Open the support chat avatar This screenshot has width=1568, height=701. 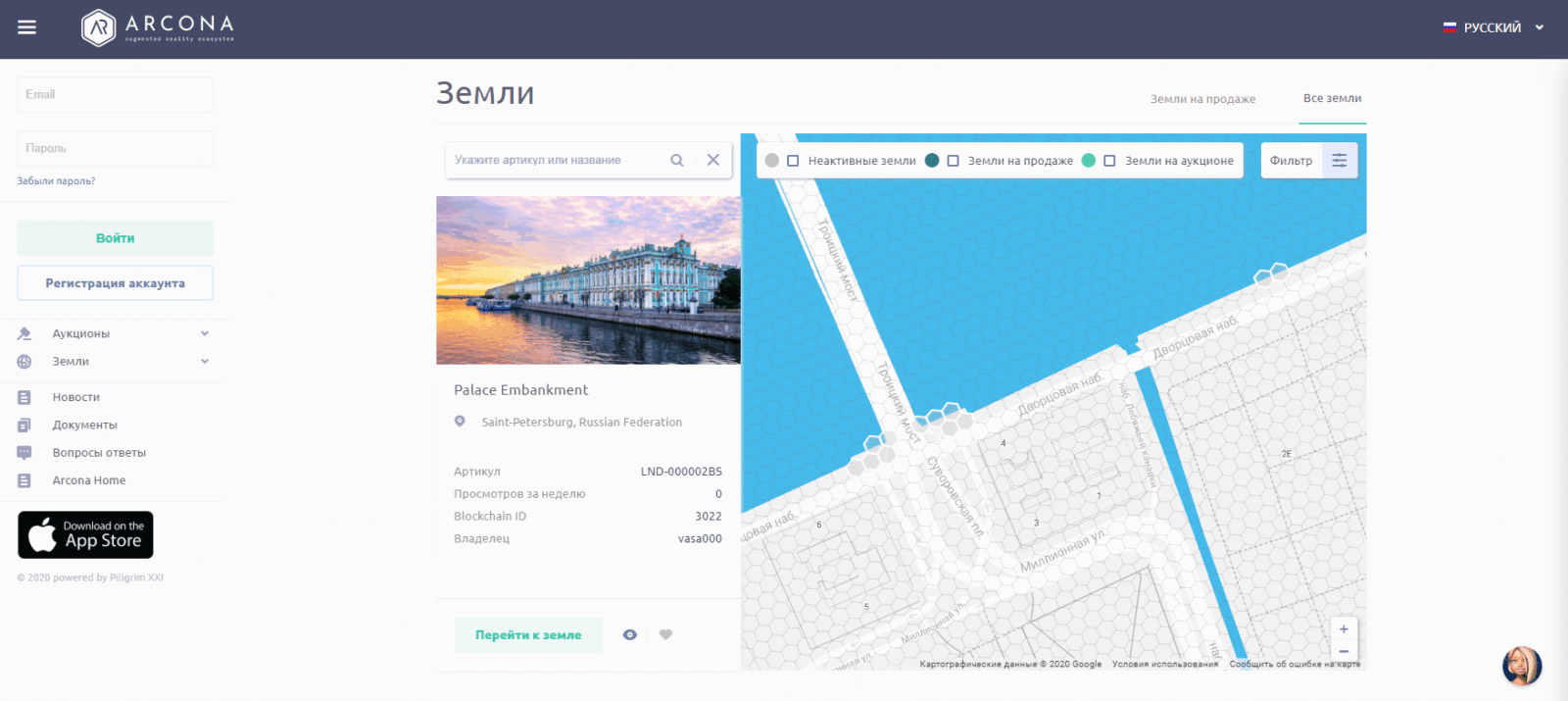click(x=1521, y=666)
